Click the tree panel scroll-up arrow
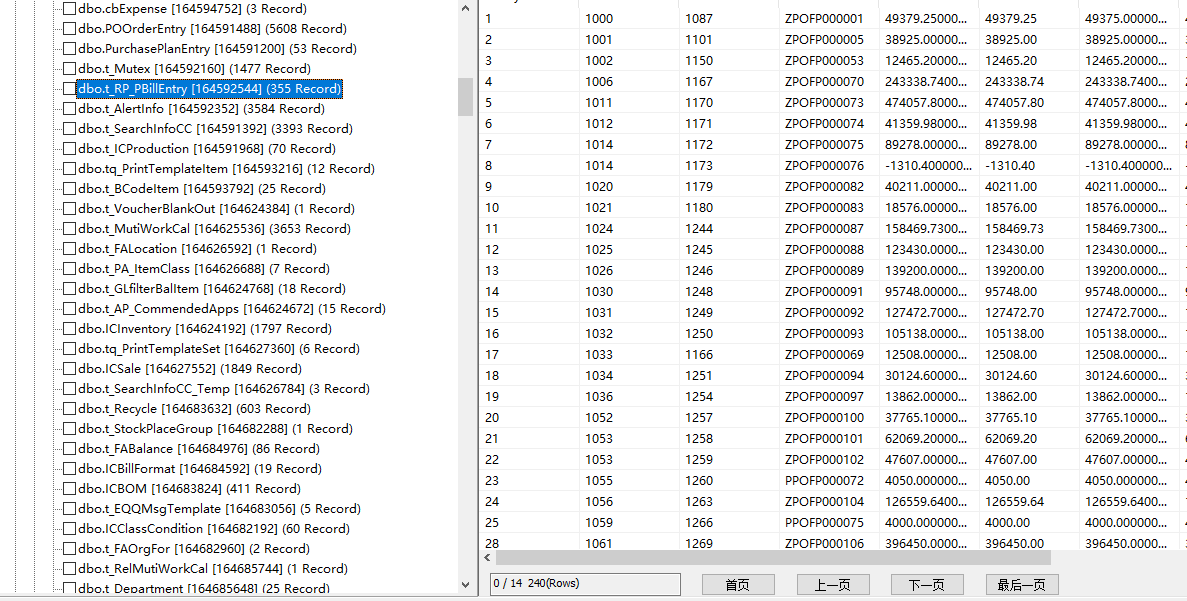Image resolution: width=1187 pixels, height=601 pixels. point(466,8)
